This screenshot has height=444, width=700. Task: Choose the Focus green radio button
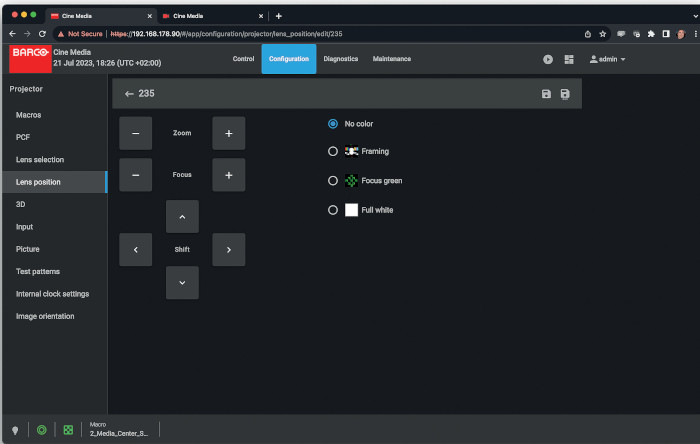click(333, 181)
